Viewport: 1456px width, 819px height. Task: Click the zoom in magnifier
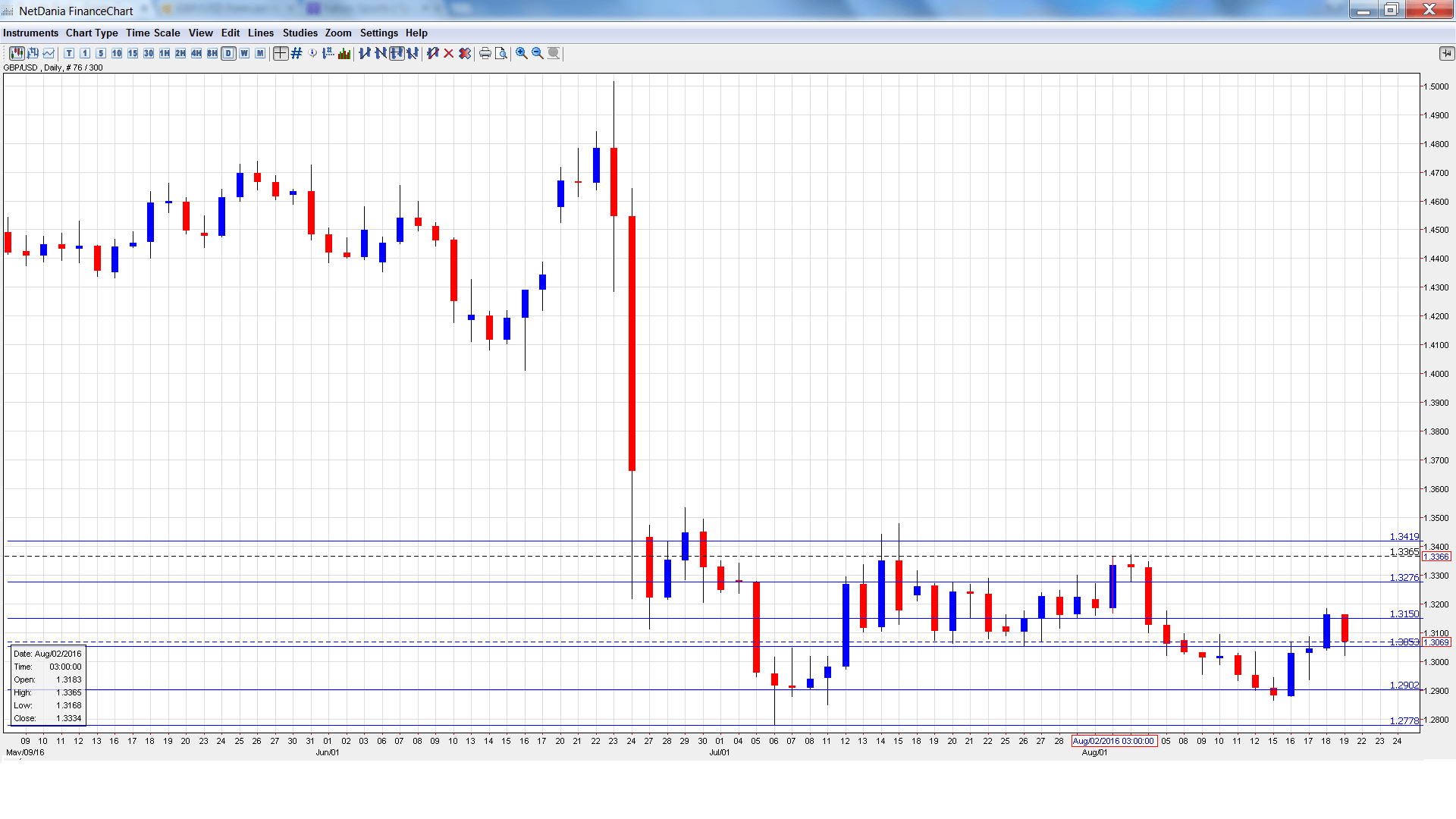tap(522, 53)
